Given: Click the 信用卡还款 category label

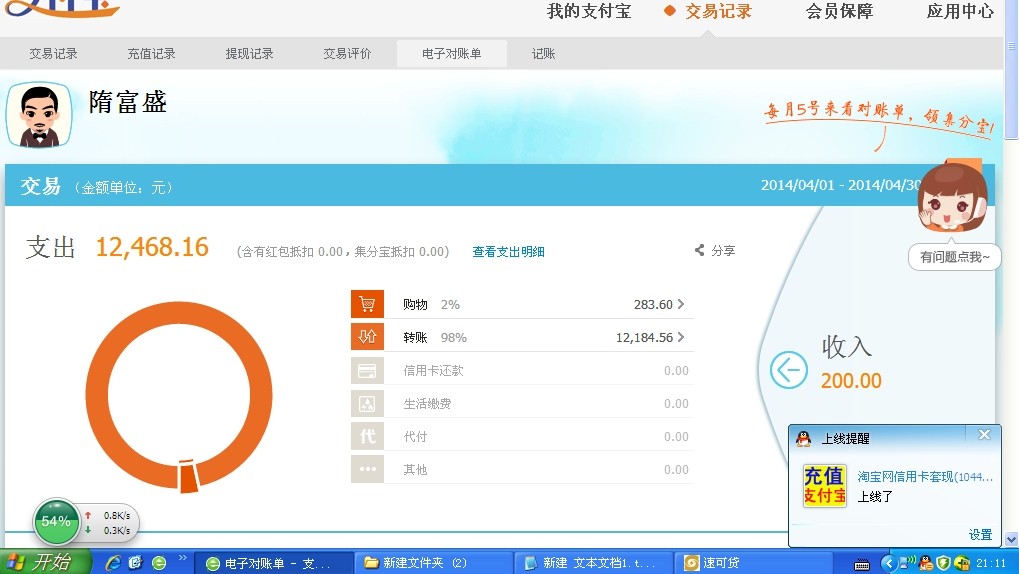Looking at the screenshot, I should click(433, 371).
